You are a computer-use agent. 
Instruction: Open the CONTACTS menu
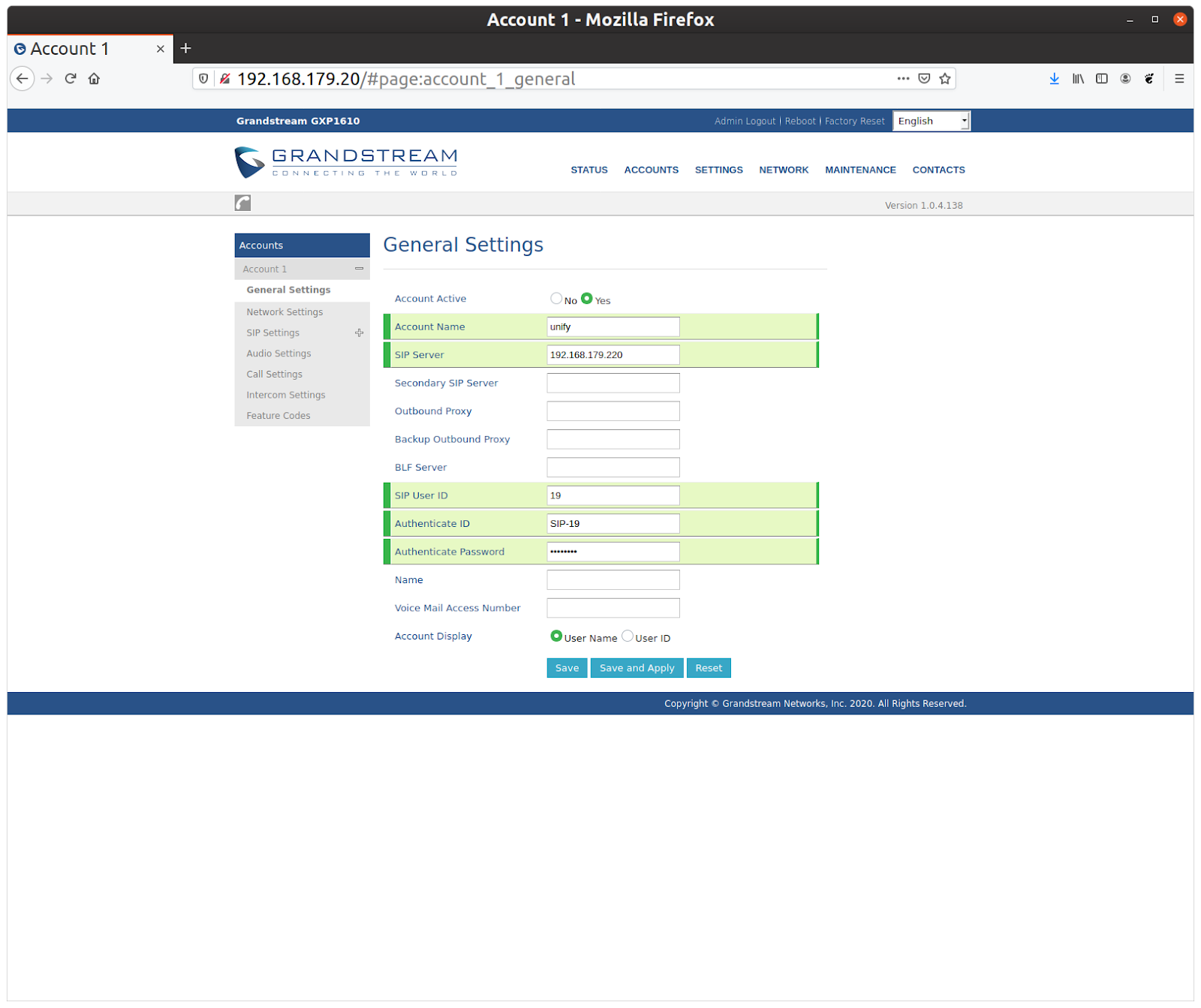(x=939, y=170)
